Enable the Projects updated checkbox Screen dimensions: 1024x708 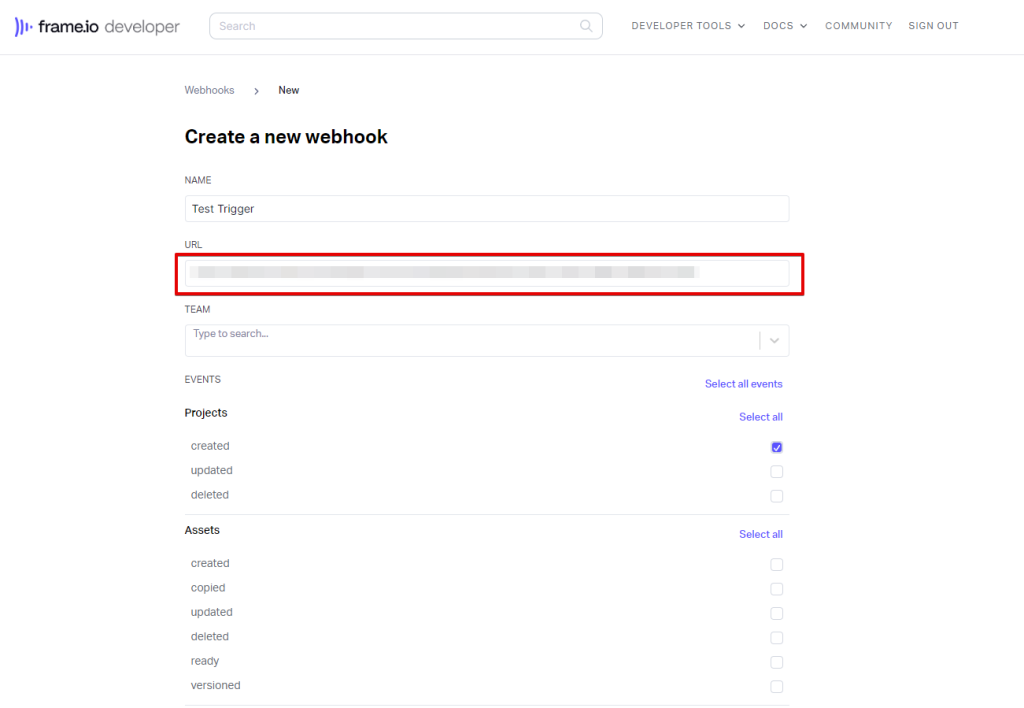tap(777, 472)
